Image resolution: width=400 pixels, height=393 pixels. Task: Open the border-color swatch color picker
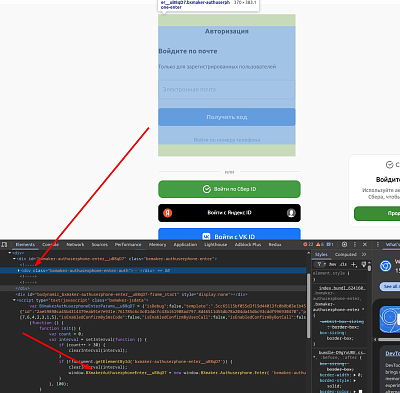[360, 391]
